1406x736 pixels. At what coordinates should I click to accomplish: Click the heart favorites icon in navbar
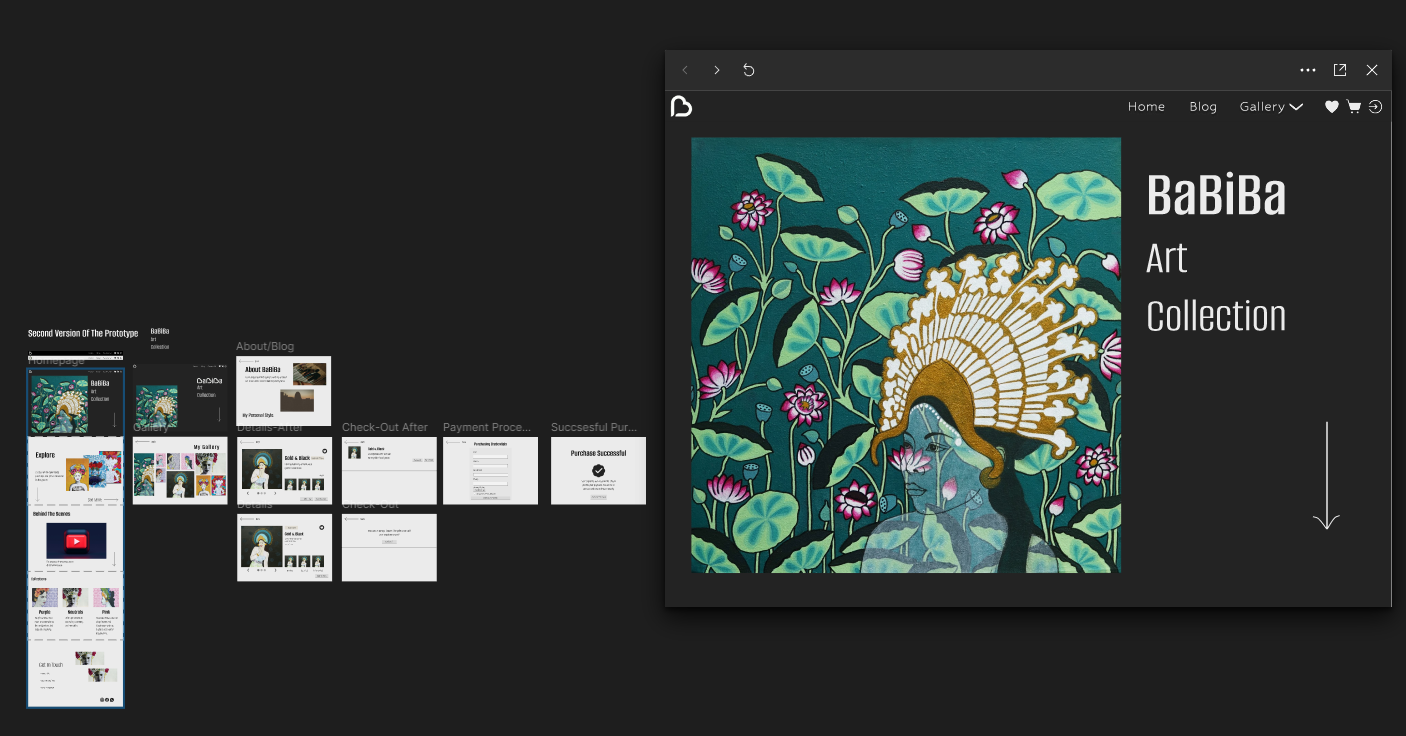tap(1331, 107)
